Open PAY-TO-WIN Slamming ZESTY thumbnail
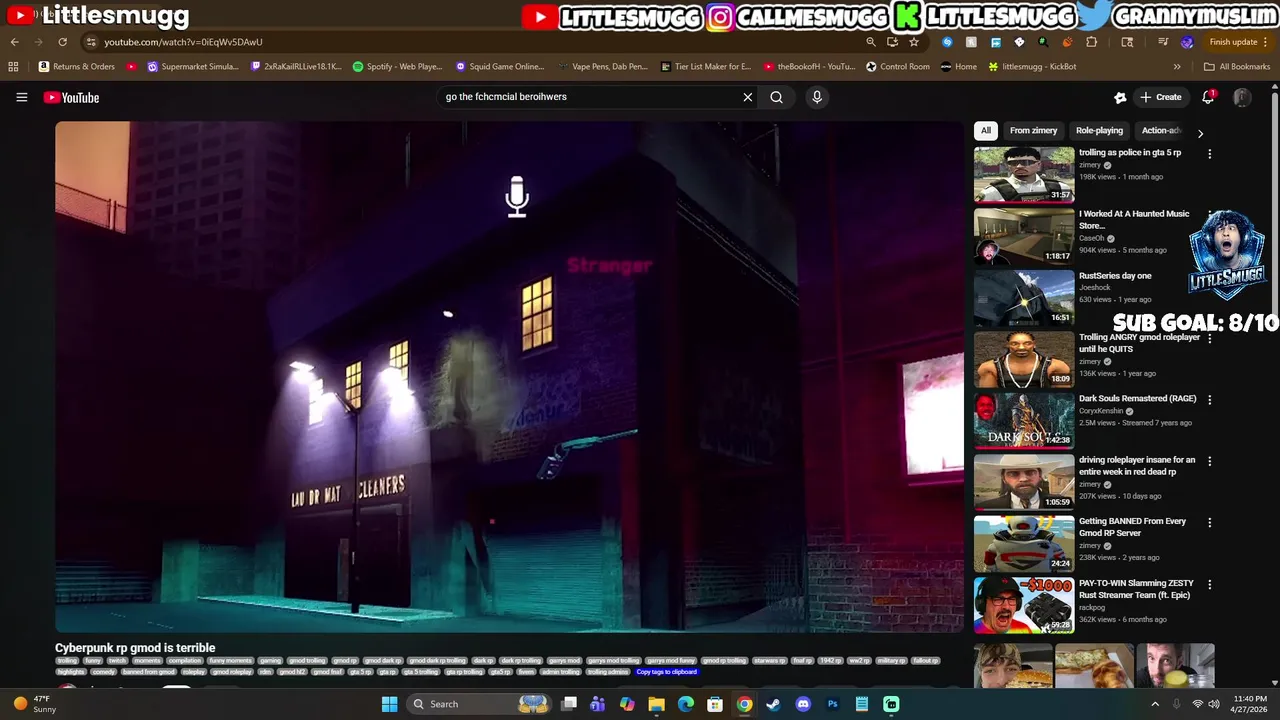Screen dimensions: 1280x720 coord(1024,605)
